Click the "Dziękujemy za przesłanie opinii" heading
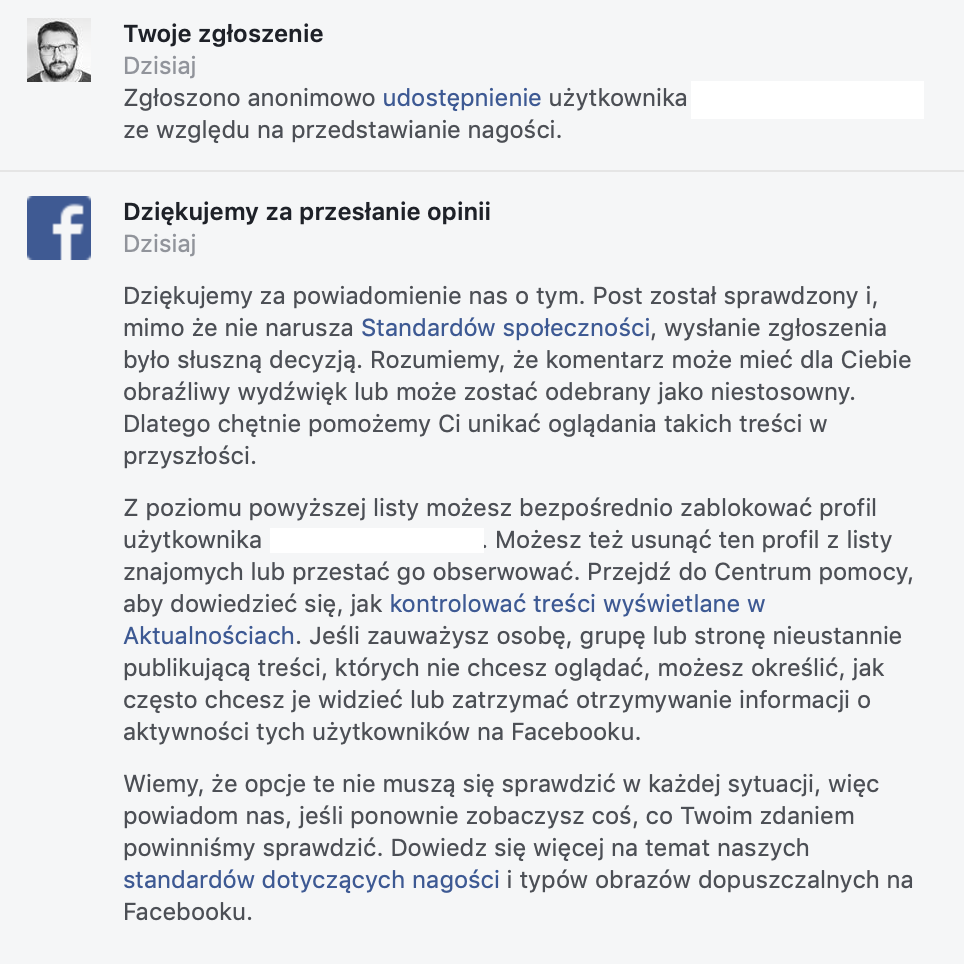964x964 pixels. (307, 211)
